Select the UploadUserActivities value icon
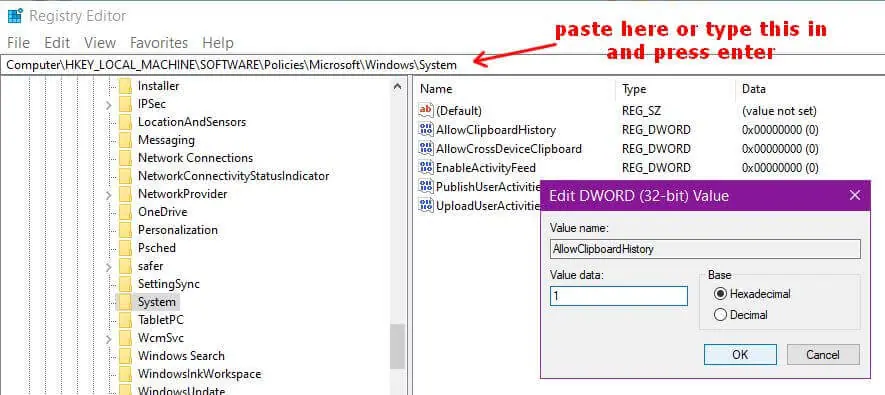885x395 pixels. (426, 205)
